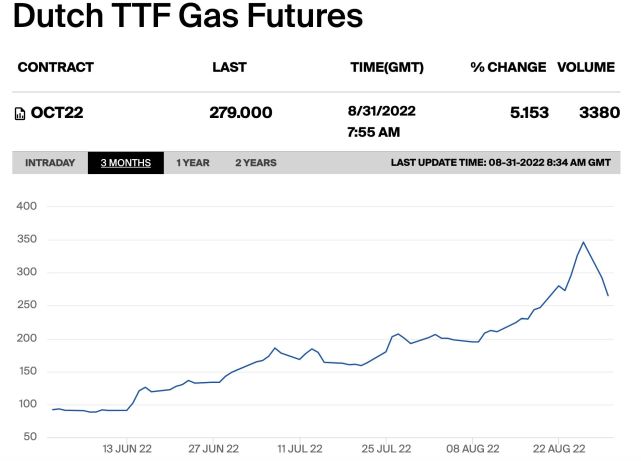Click the VOLUME column header
This screenshot has height=461, width=641.
pyautogui.click(x=586, y=67)
